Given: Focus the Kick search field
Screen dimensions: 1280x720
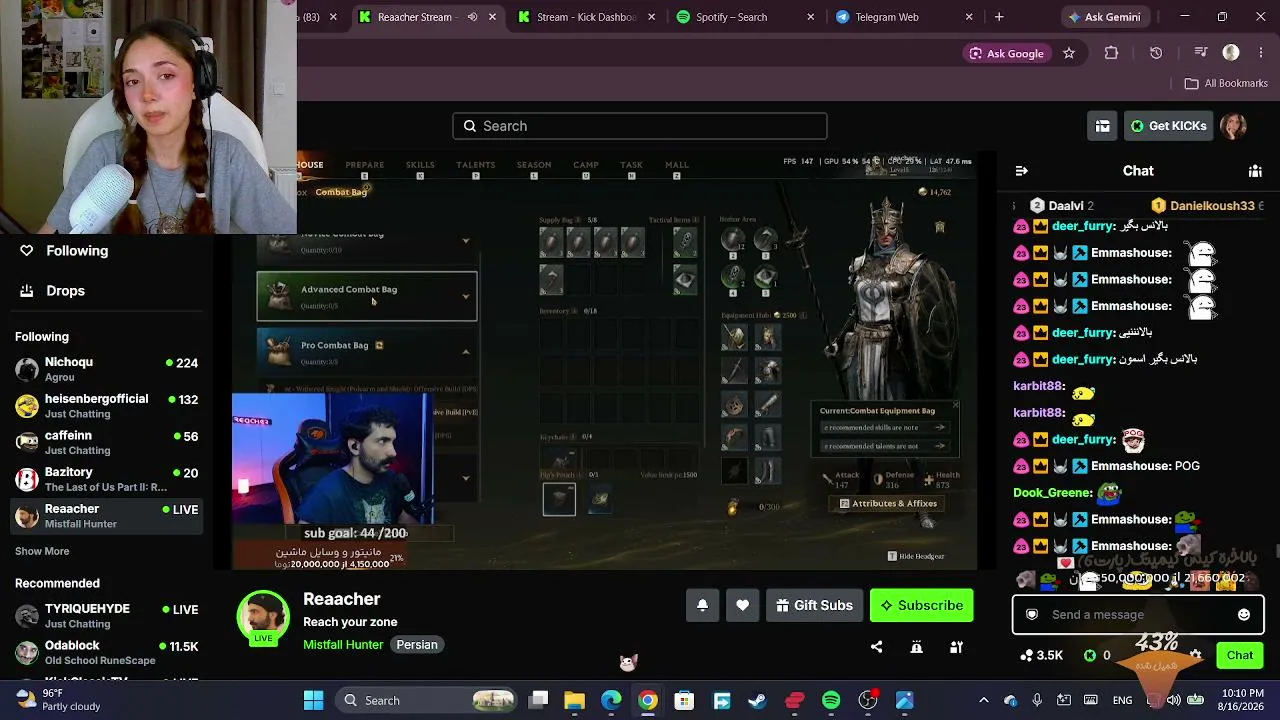Looking at the screenshot, I should pos(640,126).
